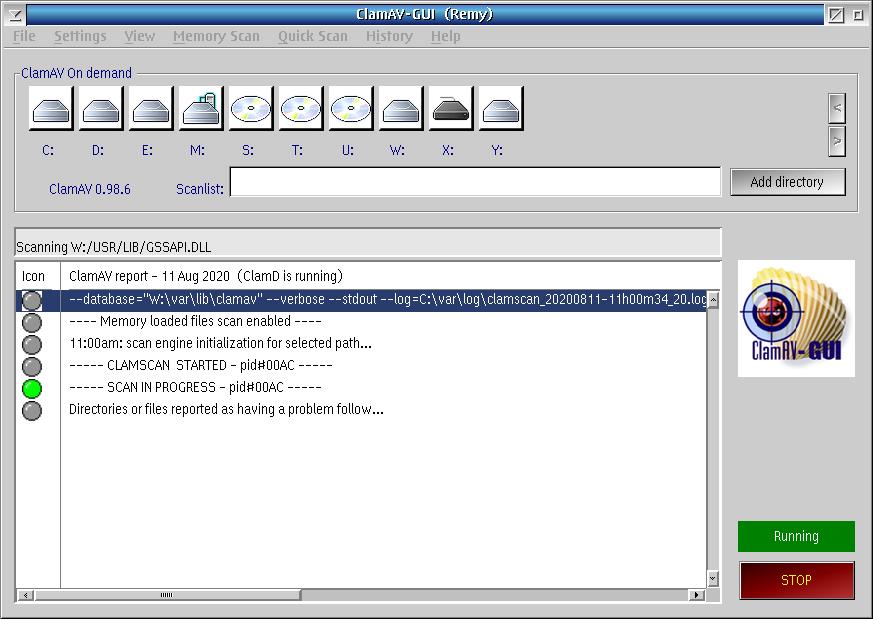Select the U: optical disc drive icon
Viewport: 873px width, 619px height.
tap(351, 109)
